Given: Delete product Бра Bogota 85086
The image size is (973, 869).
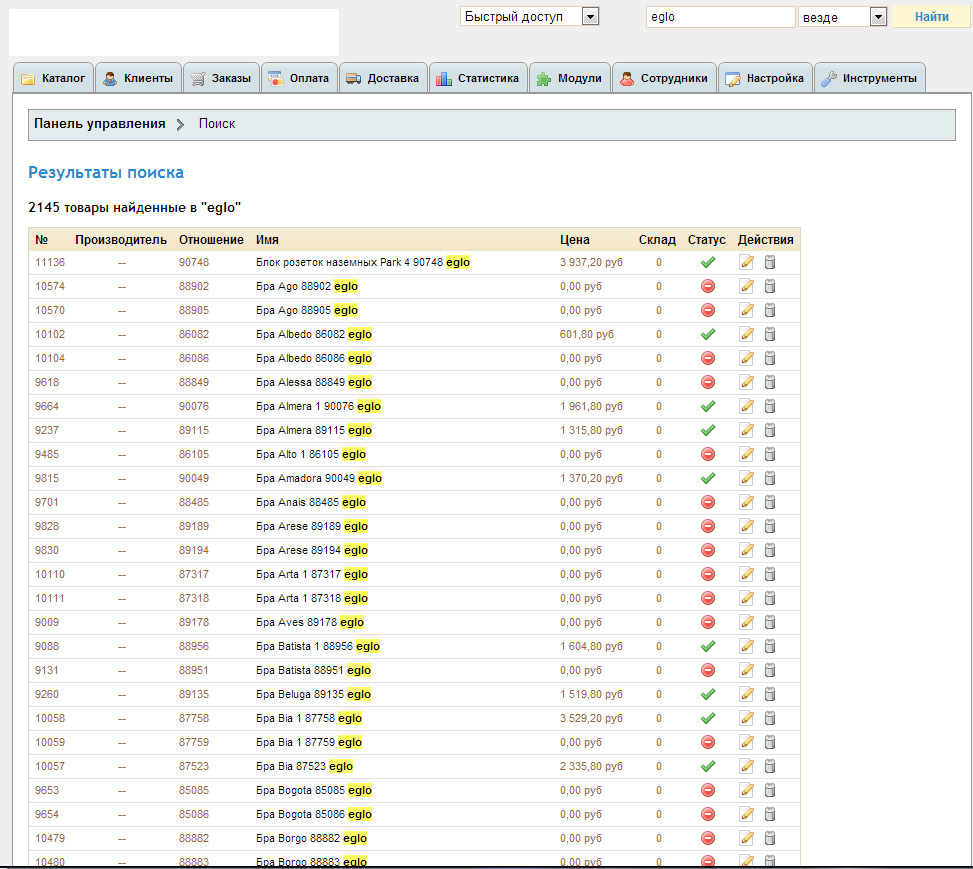Looking at the screenshot, I should tap(770, 814).
